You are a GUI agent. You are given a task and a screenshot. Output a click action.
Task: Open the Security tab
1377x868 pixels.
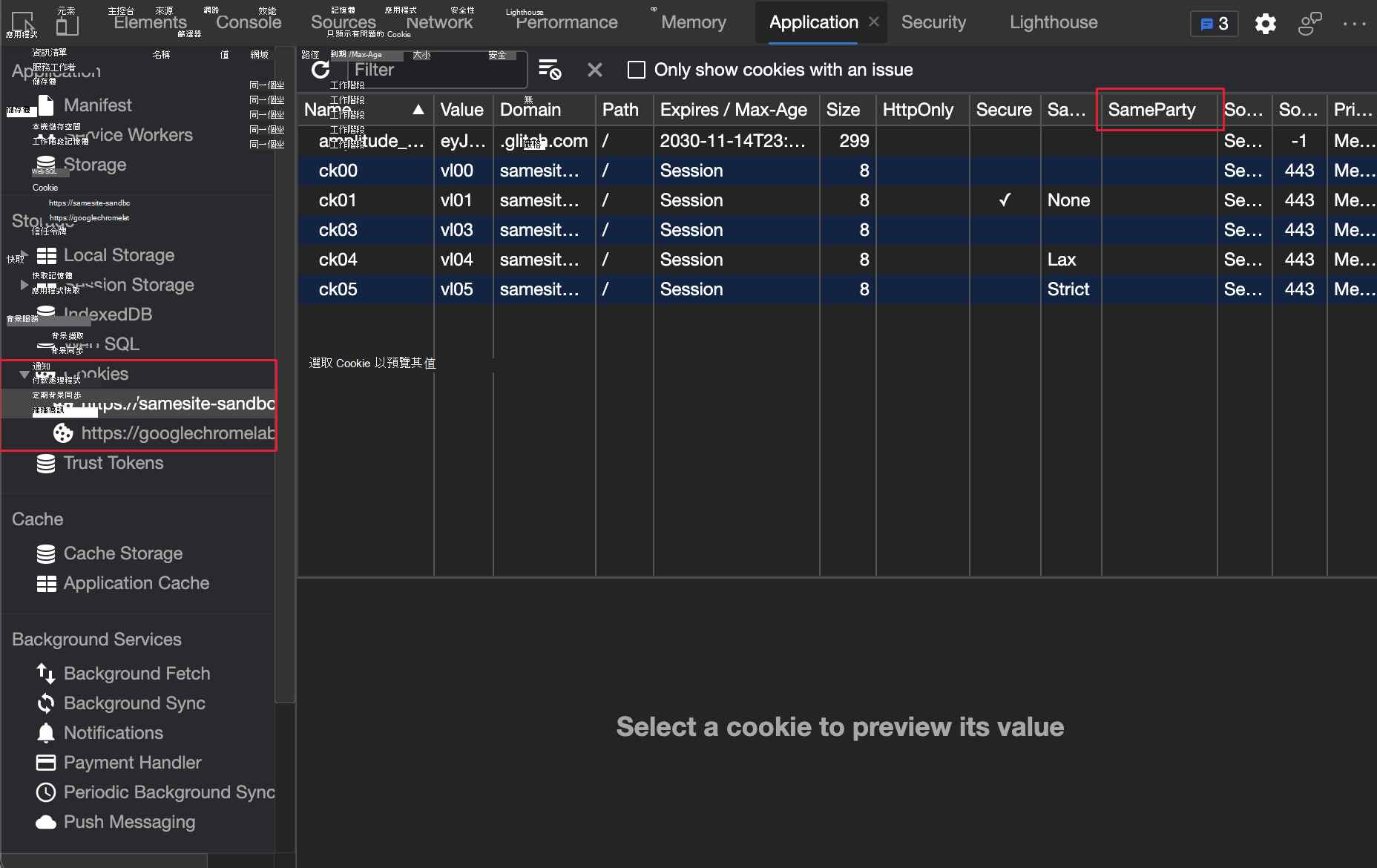coord(933,22)
